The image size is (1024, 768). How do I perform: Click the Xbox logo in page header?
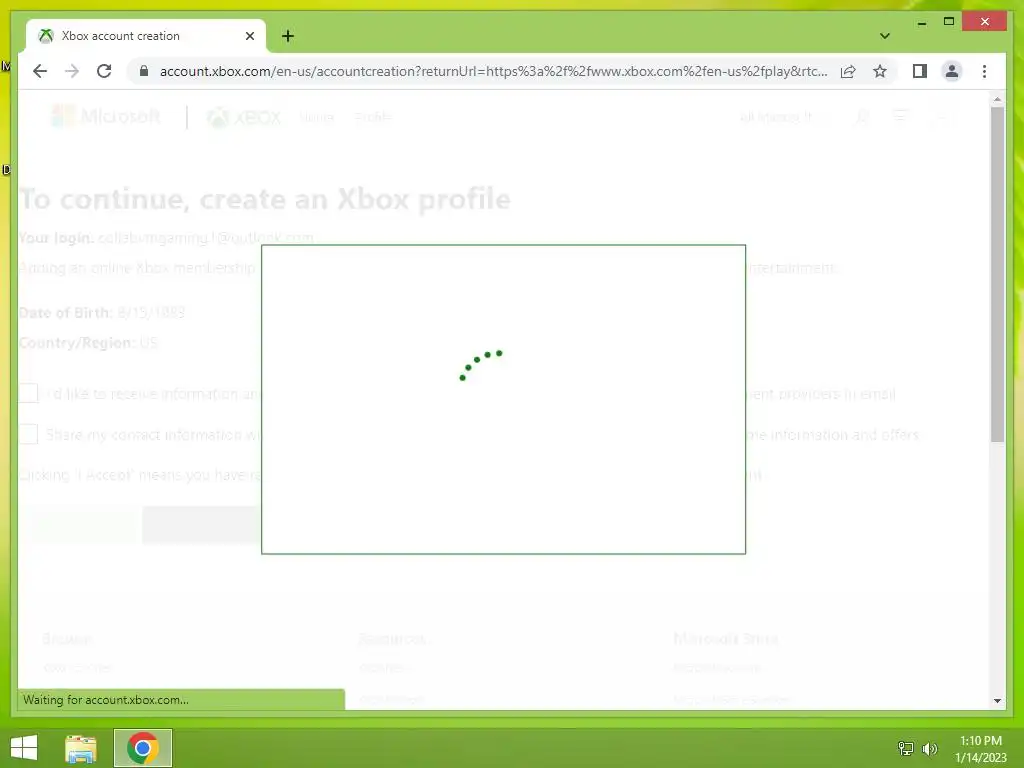[x=244, y=117]
